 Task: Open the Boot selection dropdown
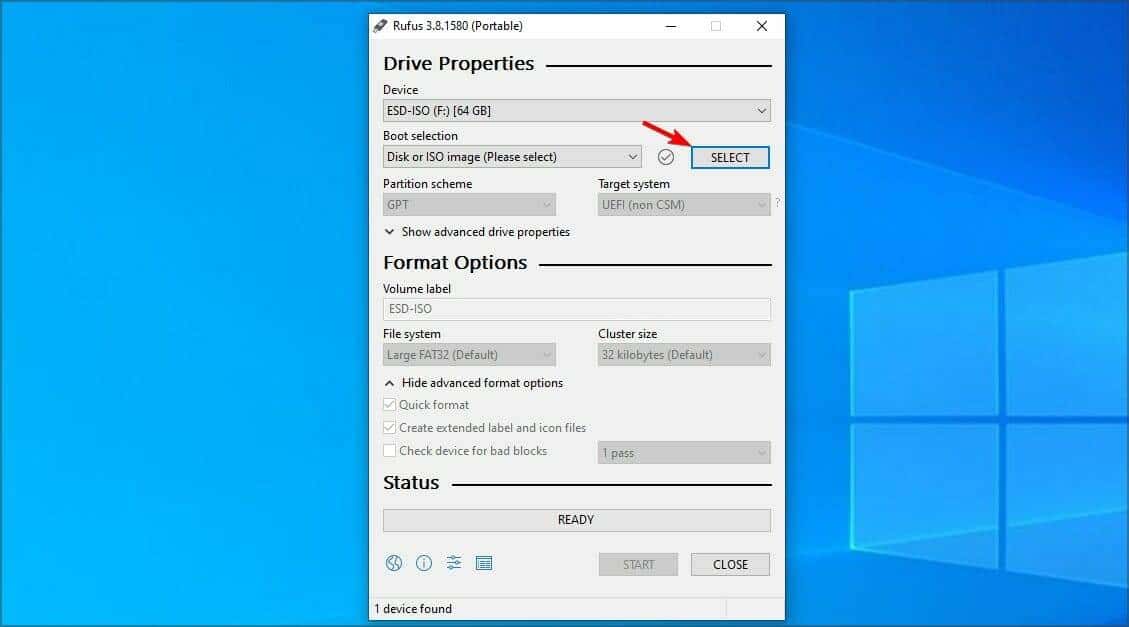[x=512, y=157]
